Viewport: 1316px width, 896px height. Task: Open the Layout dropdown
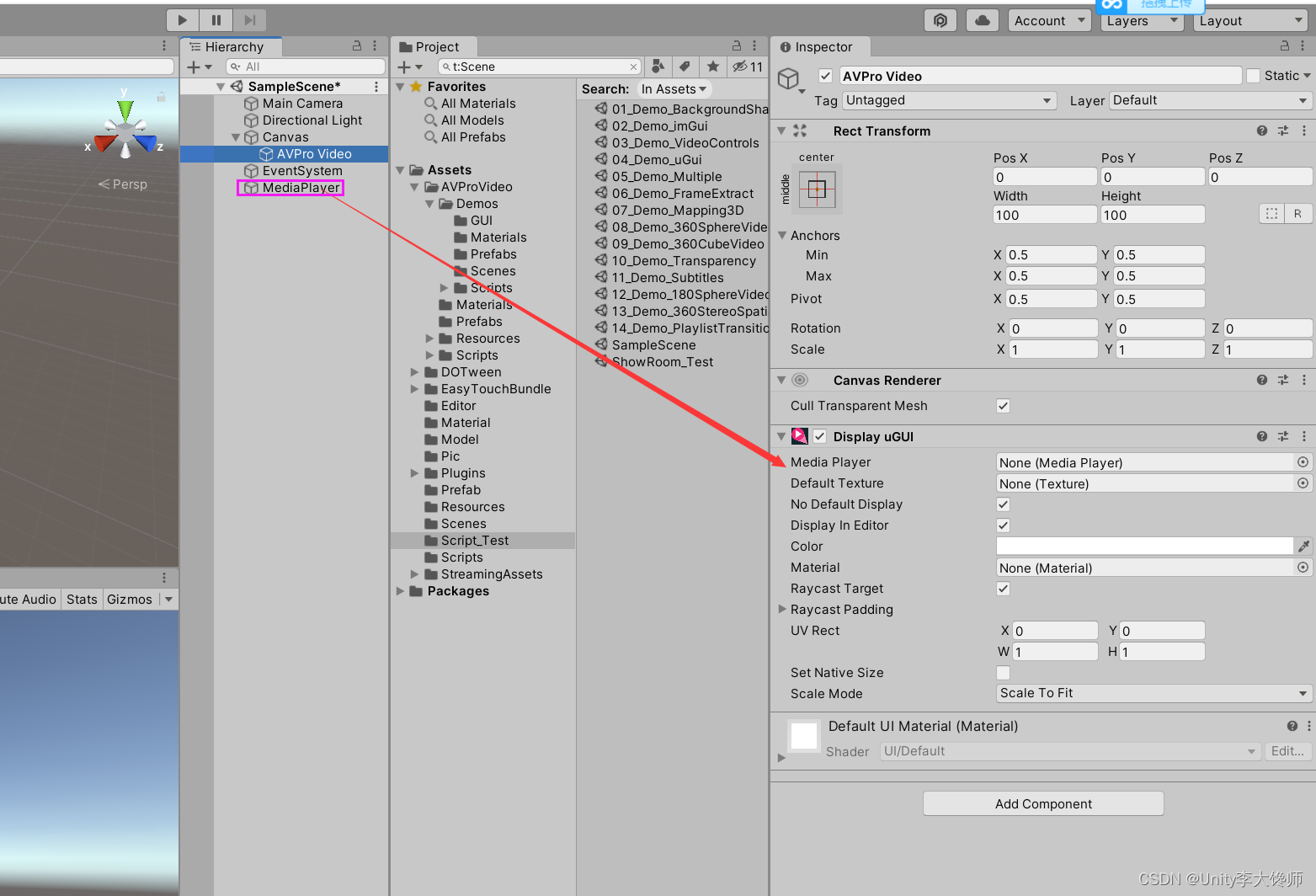[1250, 21]
